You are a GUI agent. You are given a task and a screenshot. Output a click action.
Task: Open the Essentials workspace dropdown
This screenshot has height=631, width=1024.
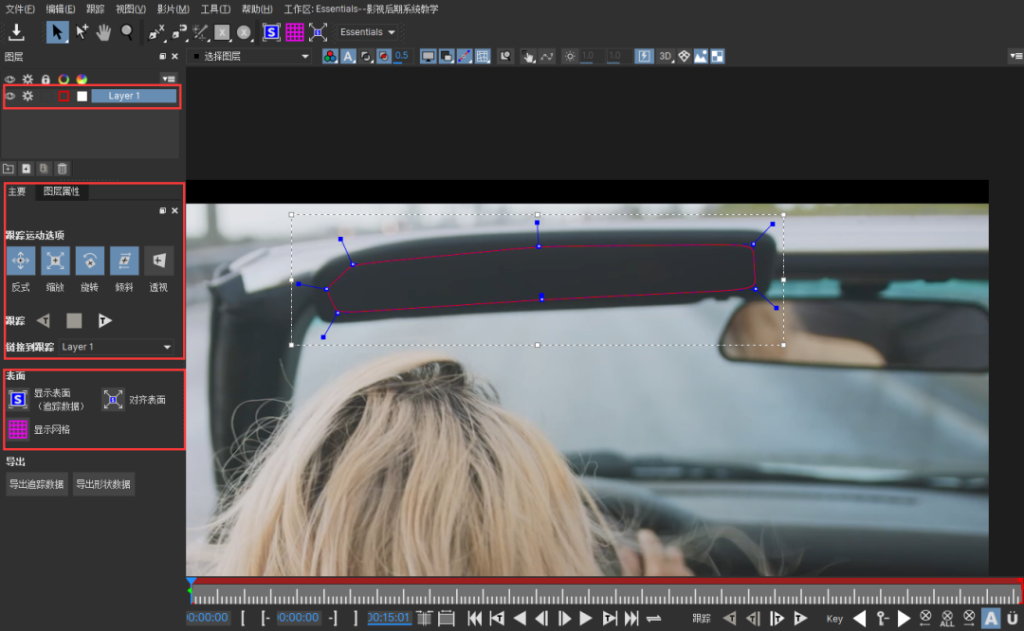coord(368,31)
